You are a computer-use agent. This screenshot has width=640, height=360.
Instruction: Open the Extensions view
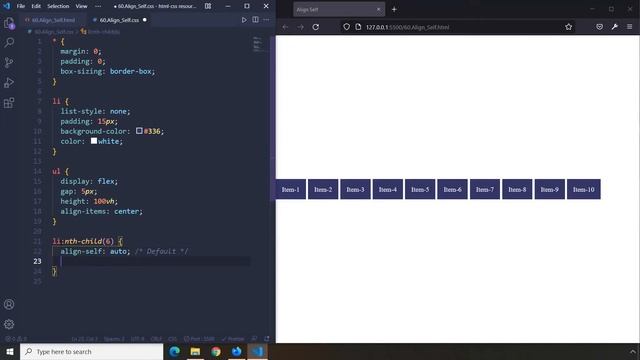click(9, 102)
